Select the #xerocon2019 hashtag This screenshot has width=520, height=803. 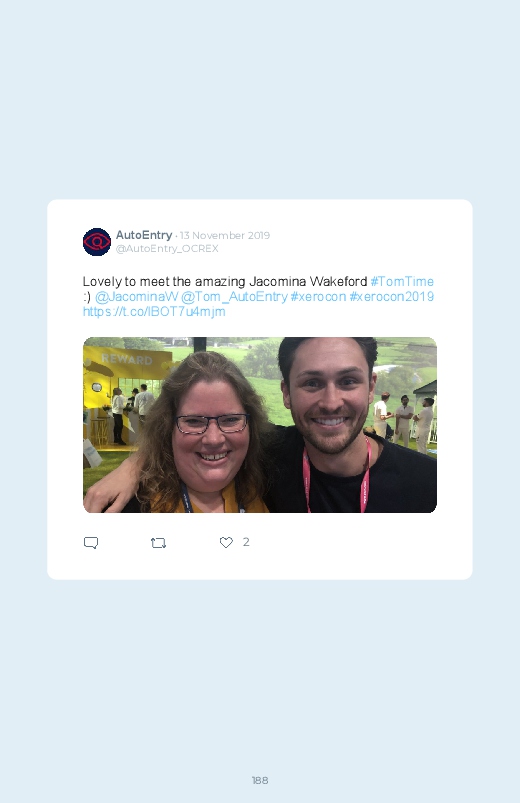click(391, 297)
